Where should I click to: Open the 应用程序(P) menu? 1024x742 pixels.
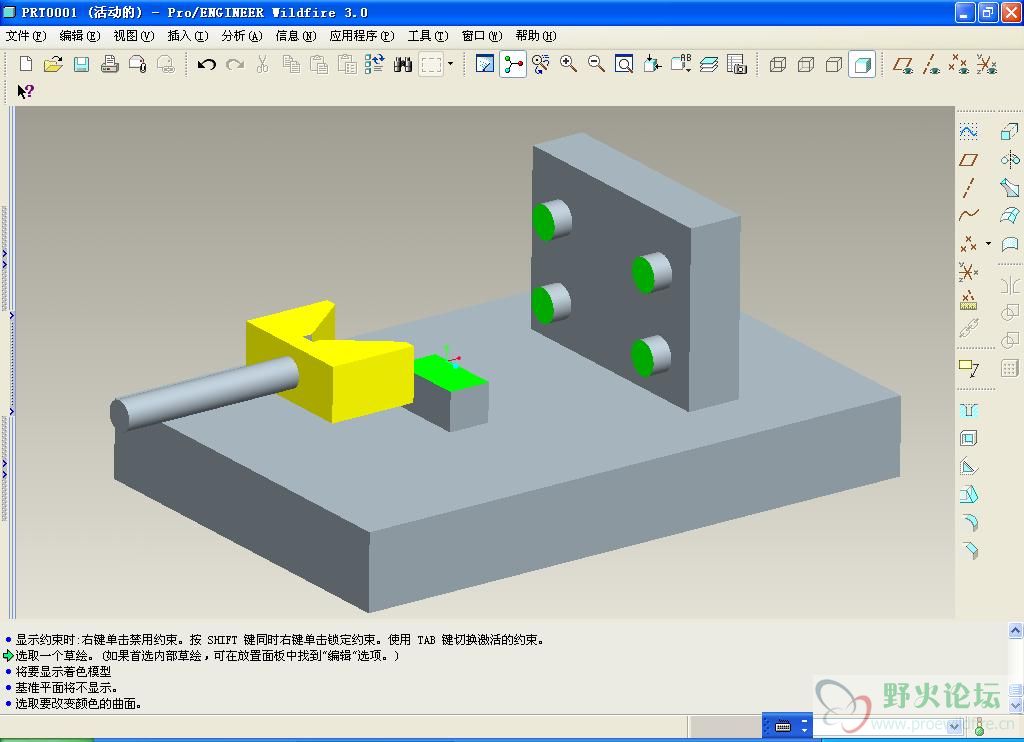362,36
